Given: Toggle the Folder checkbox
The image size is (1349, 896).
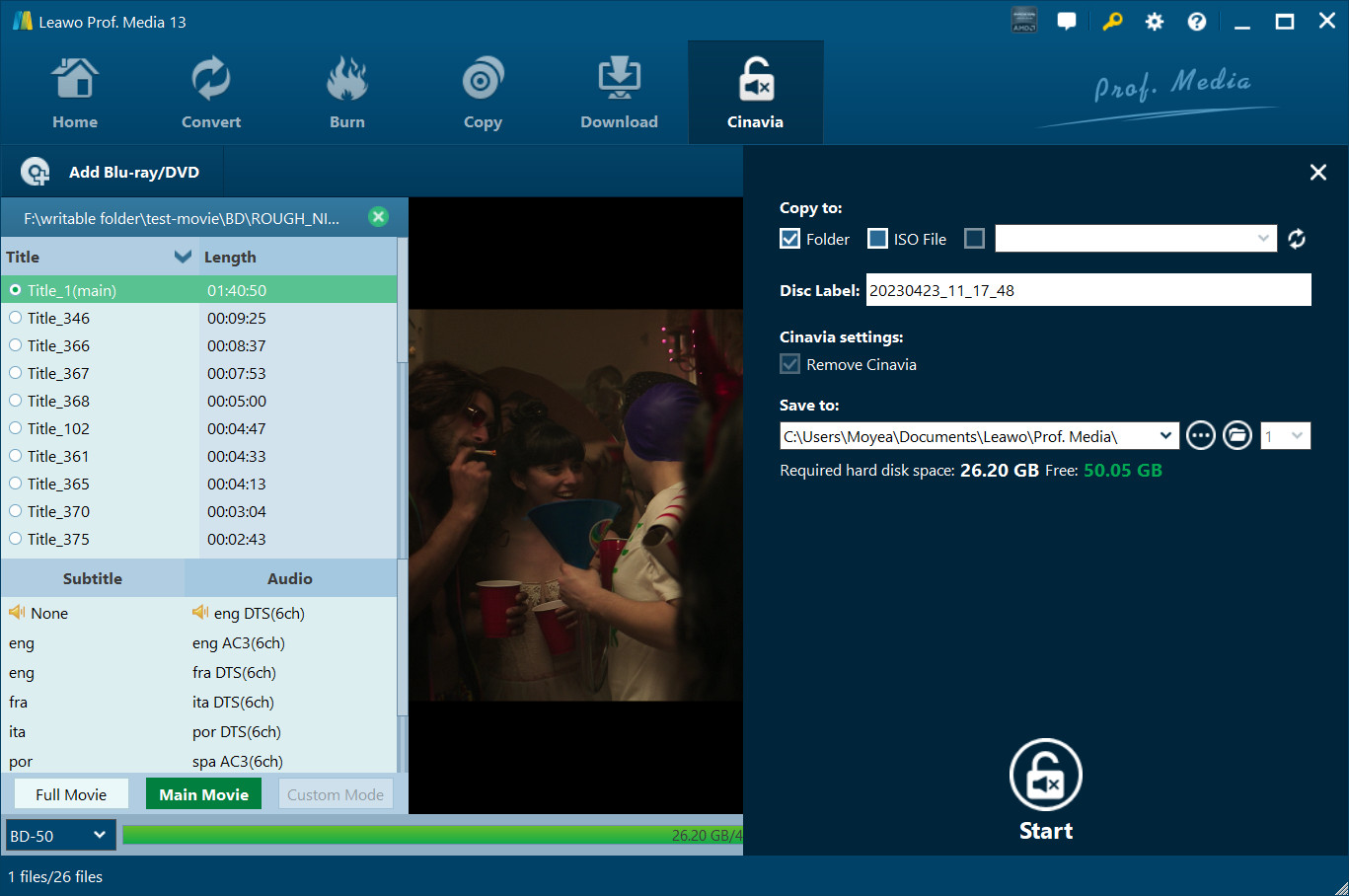Looking at the screenshot, I should pos(789,239).
